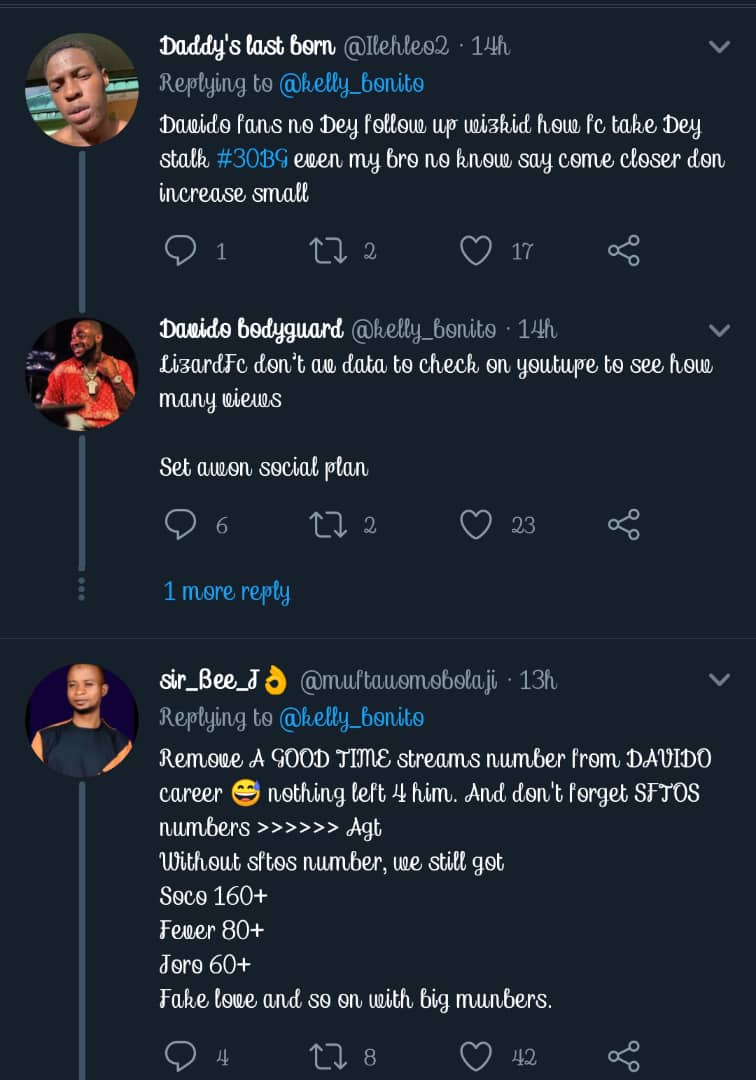Show 1 more reply
This screenshot has width=756, height=1080.
[x=227, y=591]
